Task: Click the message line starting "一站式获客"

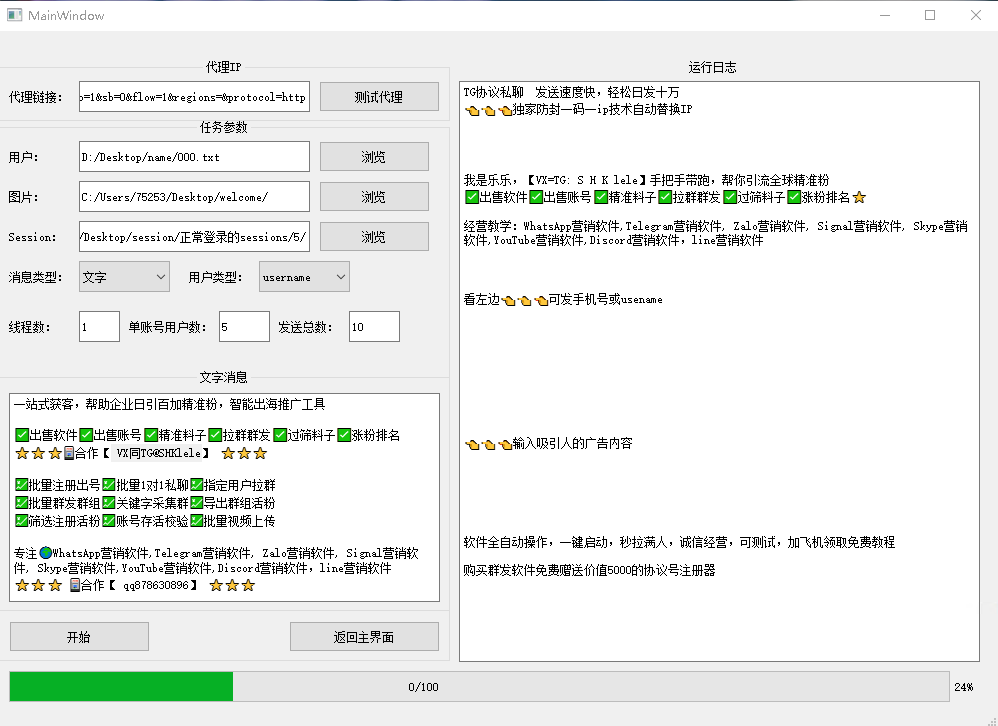Action: [x=170, y=404]
